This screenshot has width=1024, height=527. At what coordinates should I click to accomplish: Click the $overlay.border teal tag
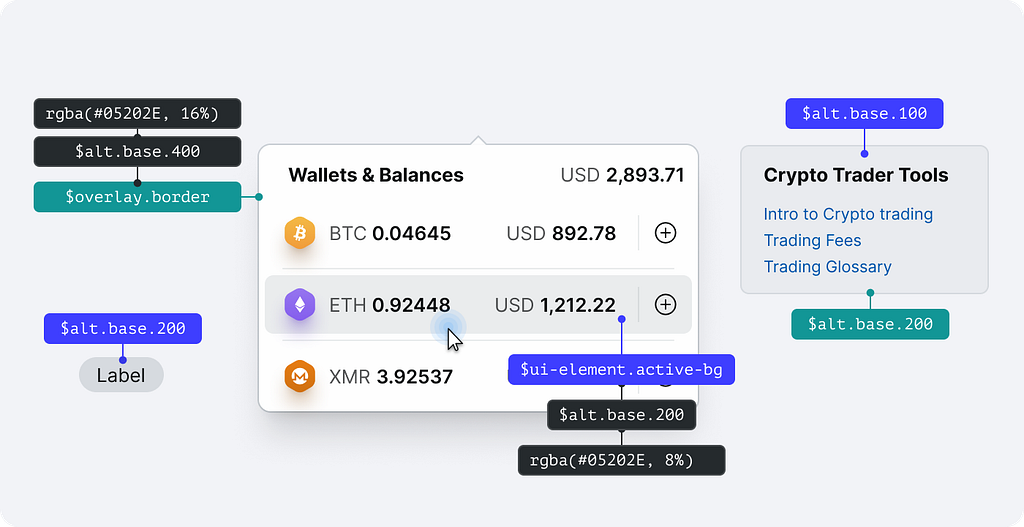click(x=137, y=197)
